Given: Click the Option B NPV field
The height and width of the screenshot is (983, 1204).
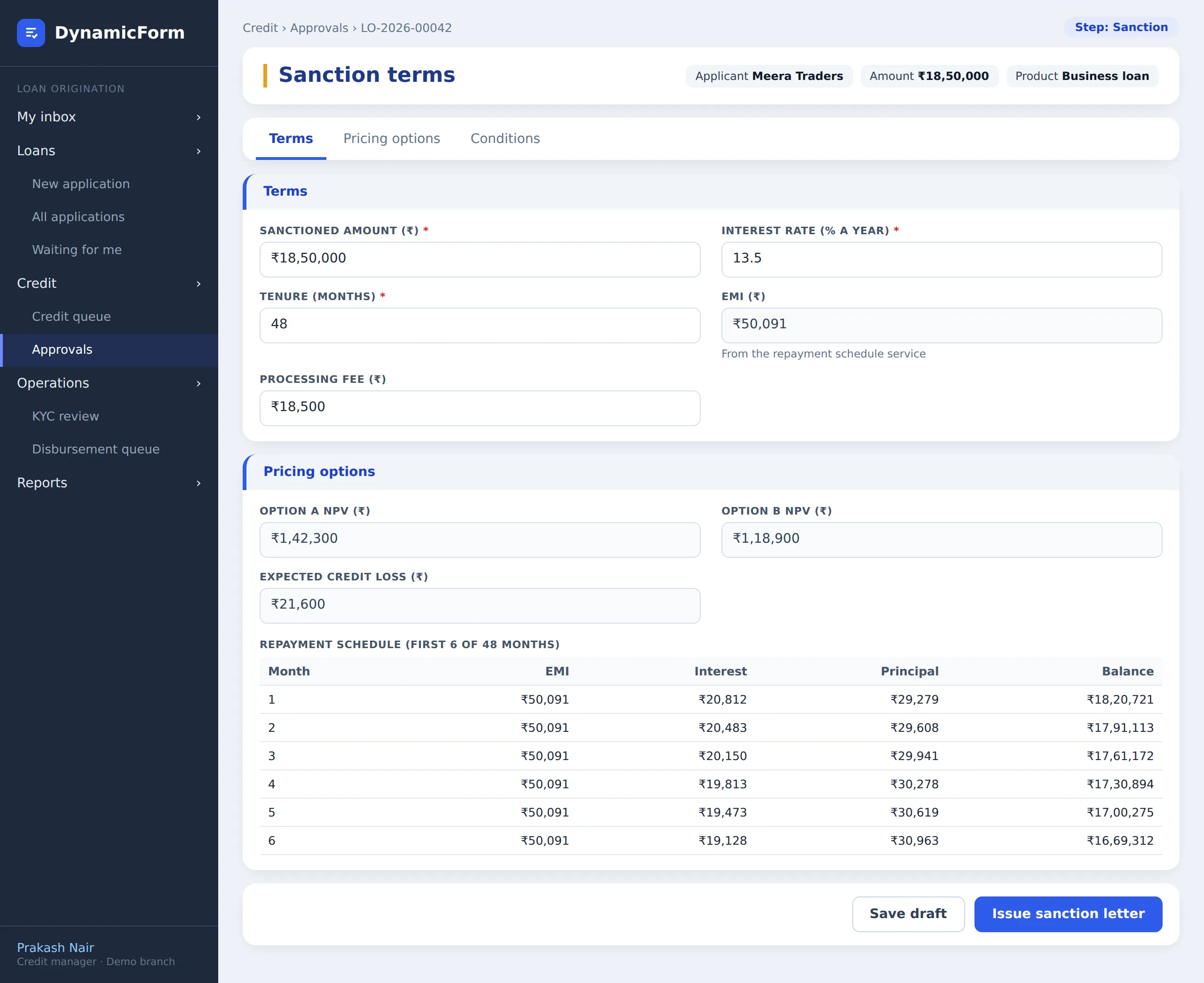Looking at the screenshot, I should 942,539.
